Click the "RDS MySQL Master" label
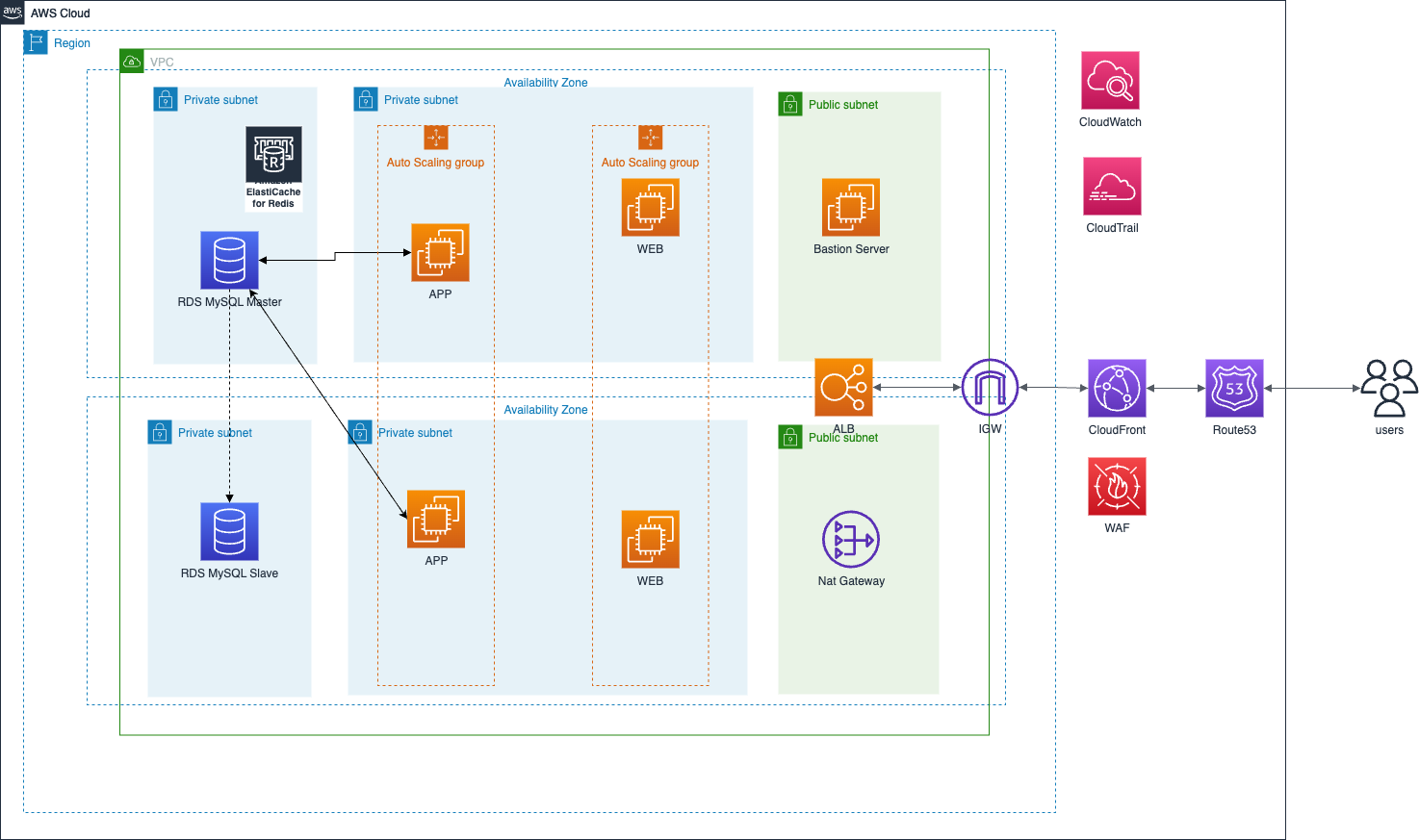 point(229,302)
